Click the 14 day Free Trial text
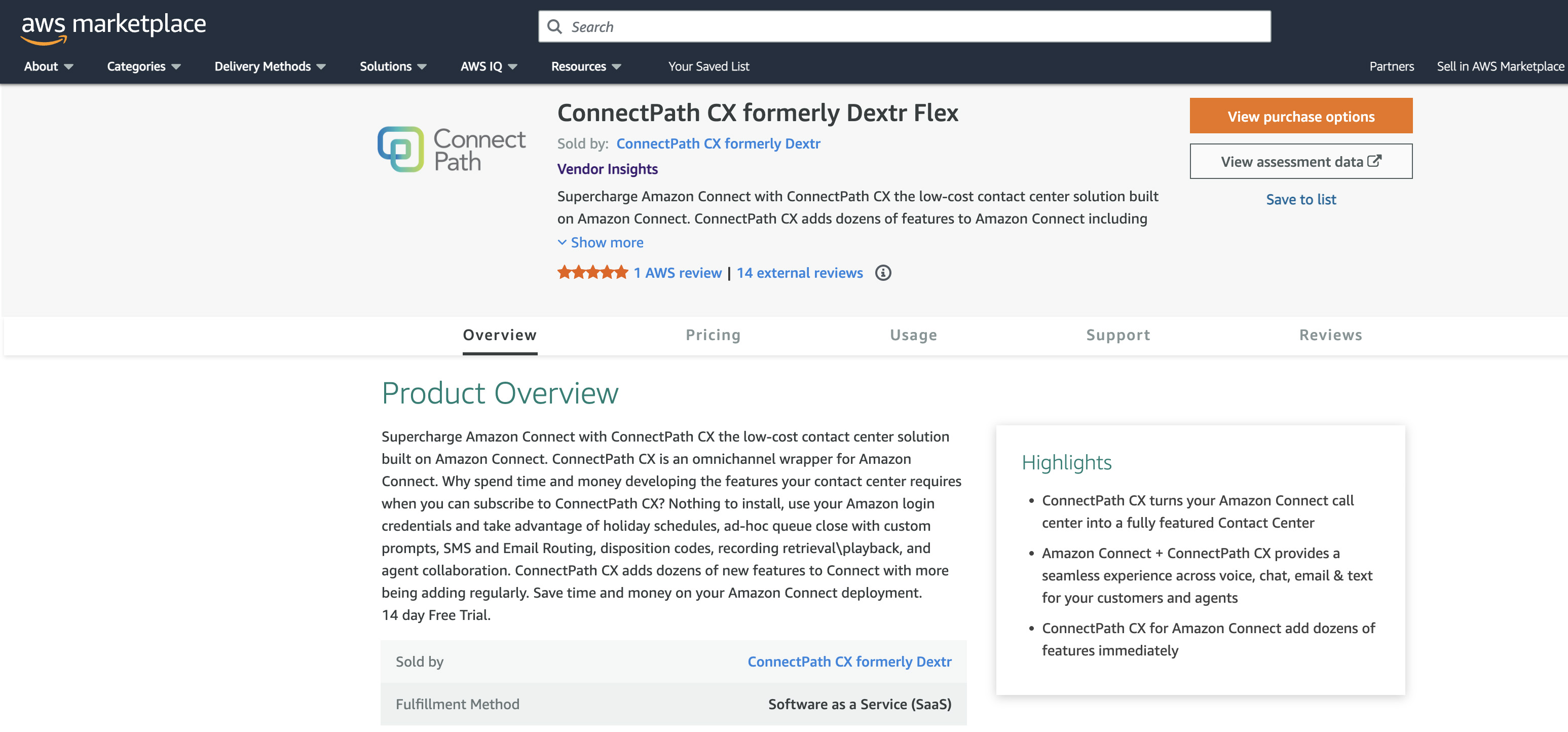 coord(436,615)
